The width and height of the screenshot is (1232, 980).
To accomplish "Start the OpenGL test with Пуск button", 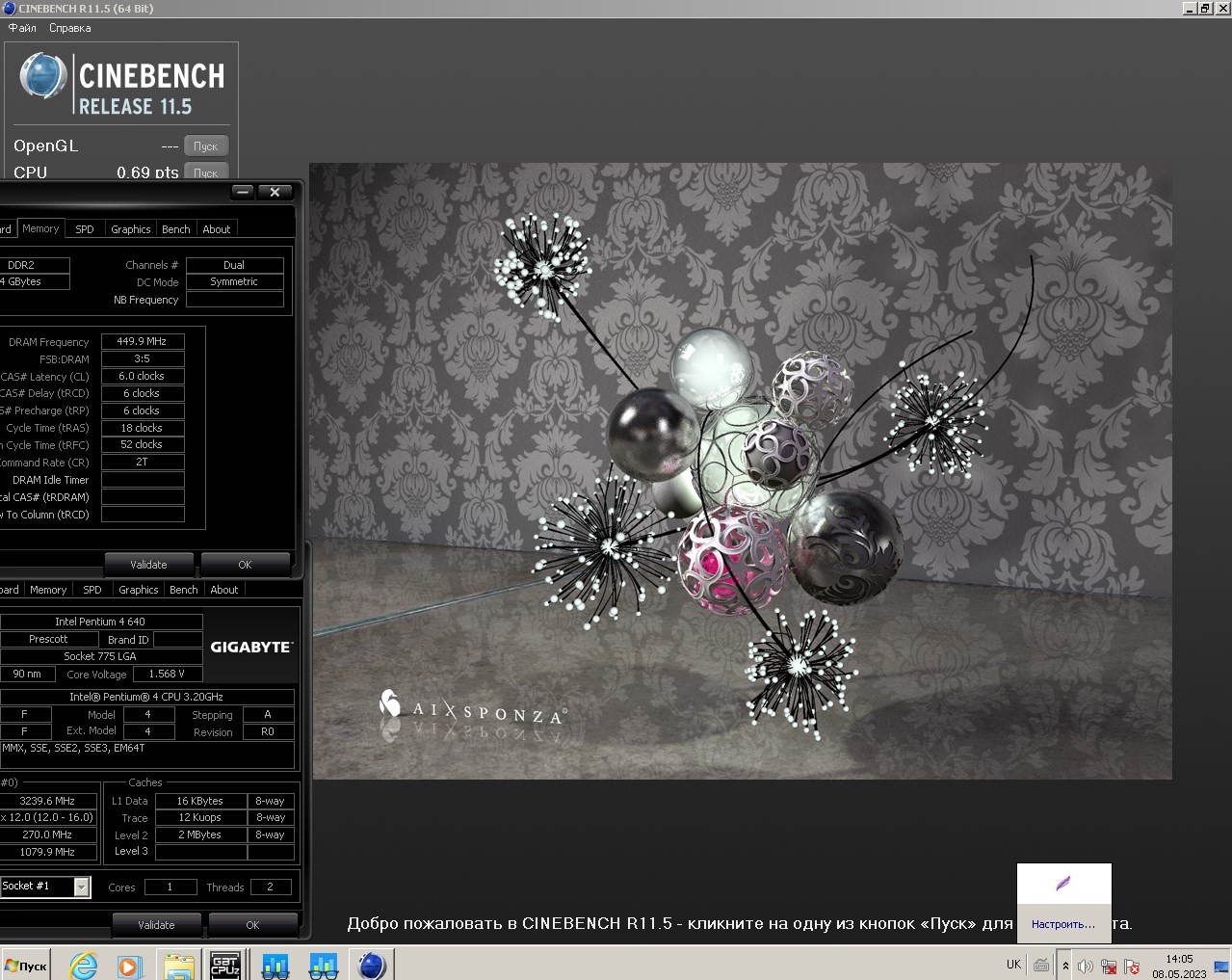I will tap(206, 146).
